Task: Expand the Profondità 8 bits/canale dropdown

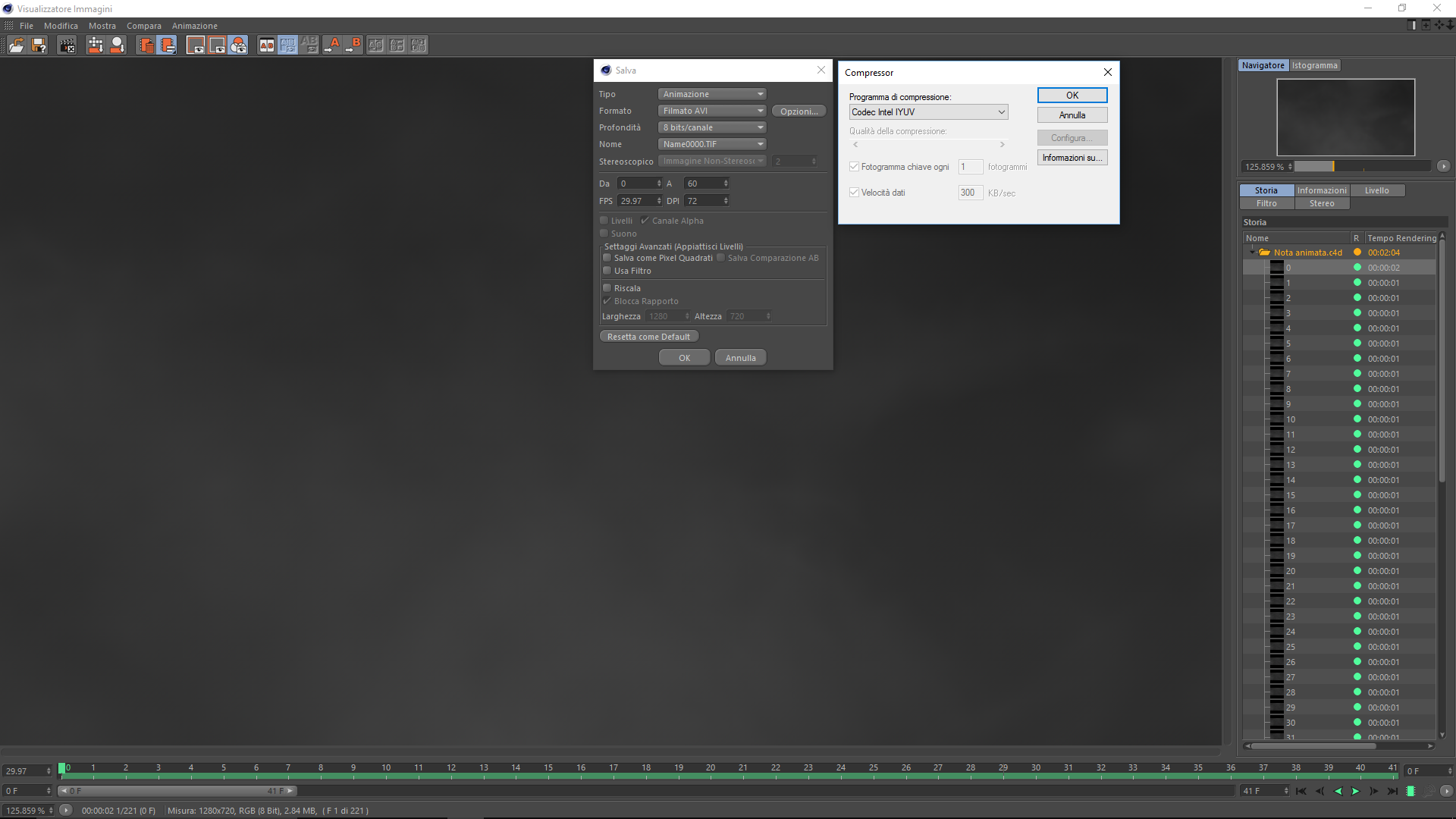Action: coord(712,127)
